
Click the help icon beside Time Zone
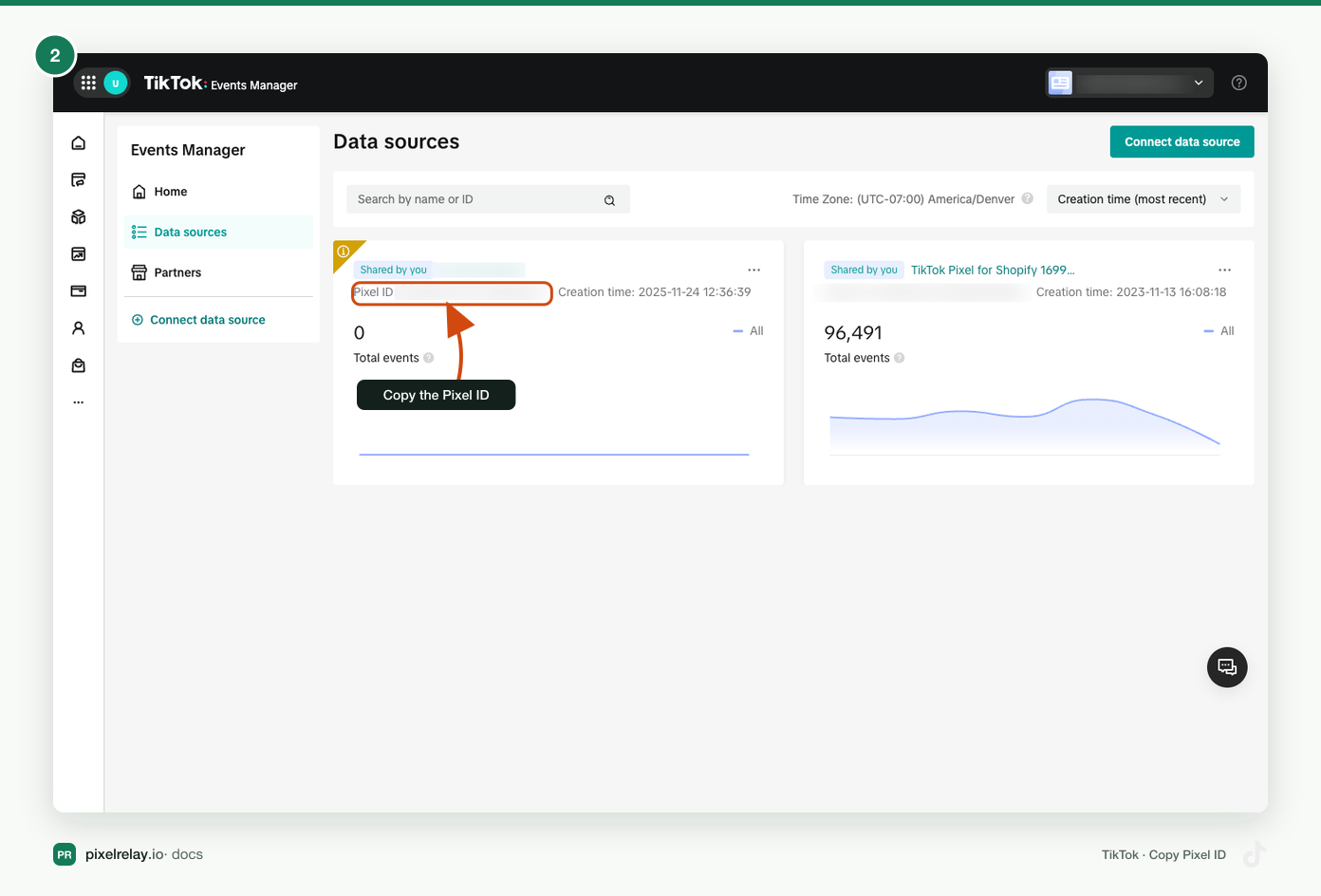point(1027,198)
